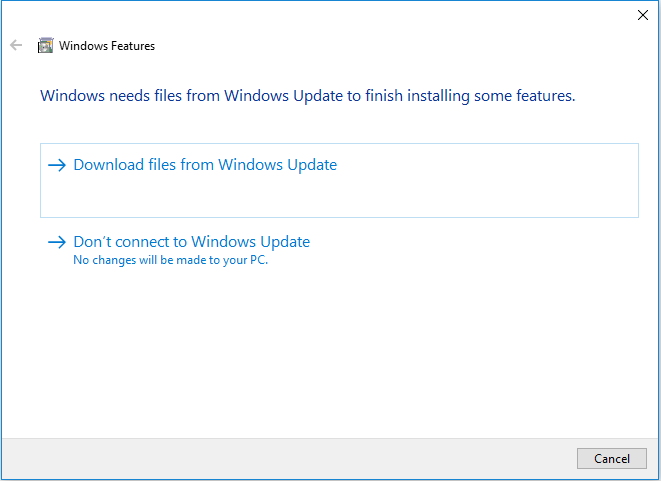This screenshot has width=661, height=481.
Task: Click the arrow icon beside Download files
Action: 57,165
